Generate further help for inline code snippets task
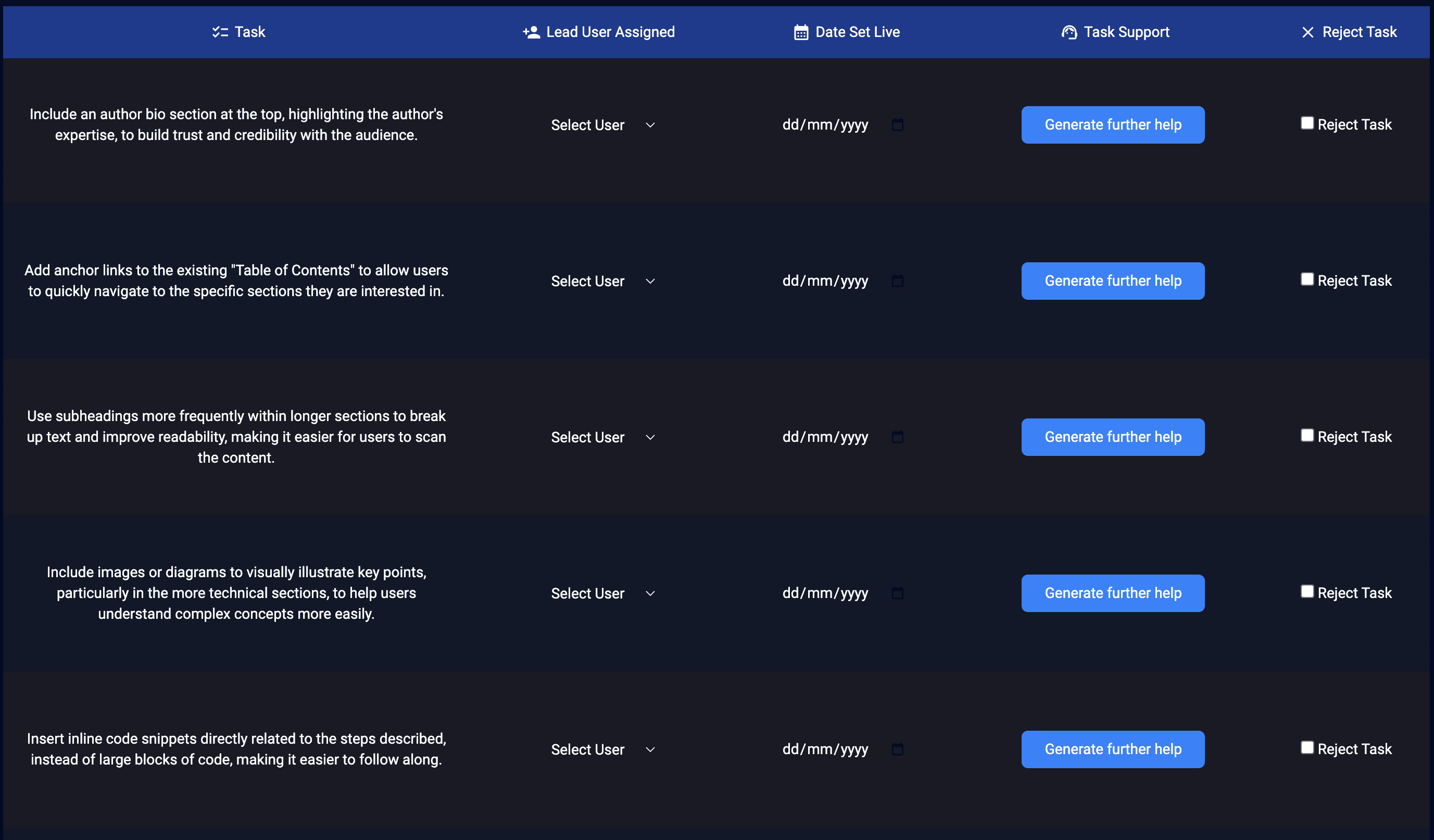 1113,749
